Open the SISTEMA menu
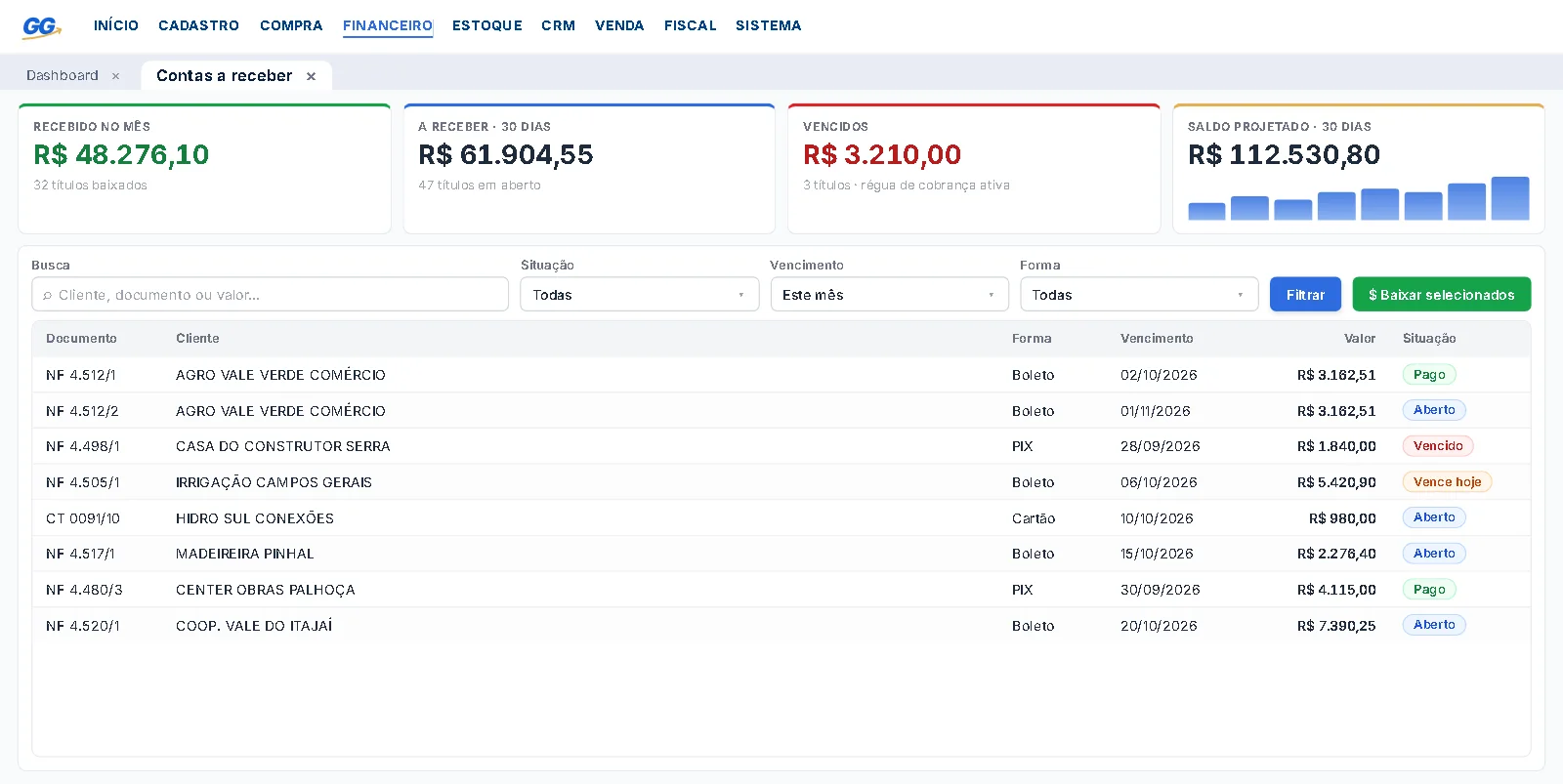Image resolution: width=1563 pixels, height=784 pixels. (x=769, y=26)
